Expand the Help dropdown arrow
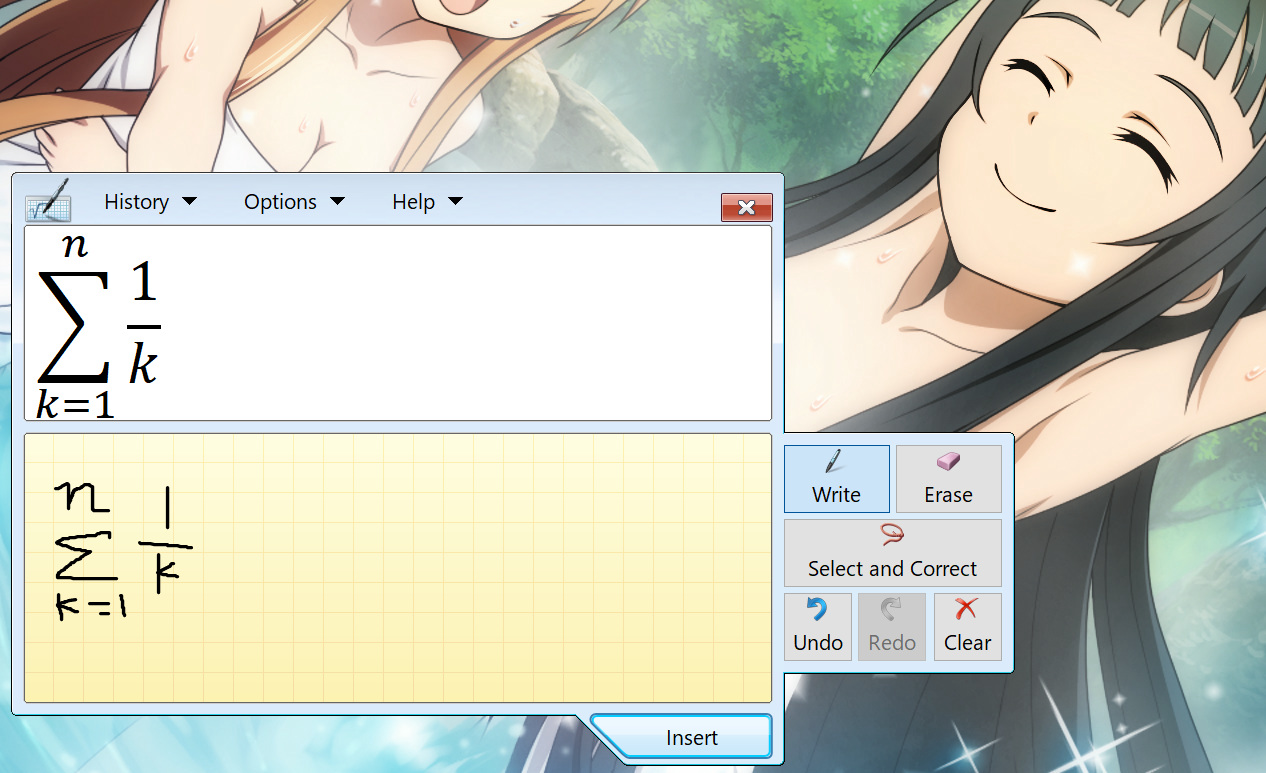Screen dimensions: 1266x773 pos(455,202)
